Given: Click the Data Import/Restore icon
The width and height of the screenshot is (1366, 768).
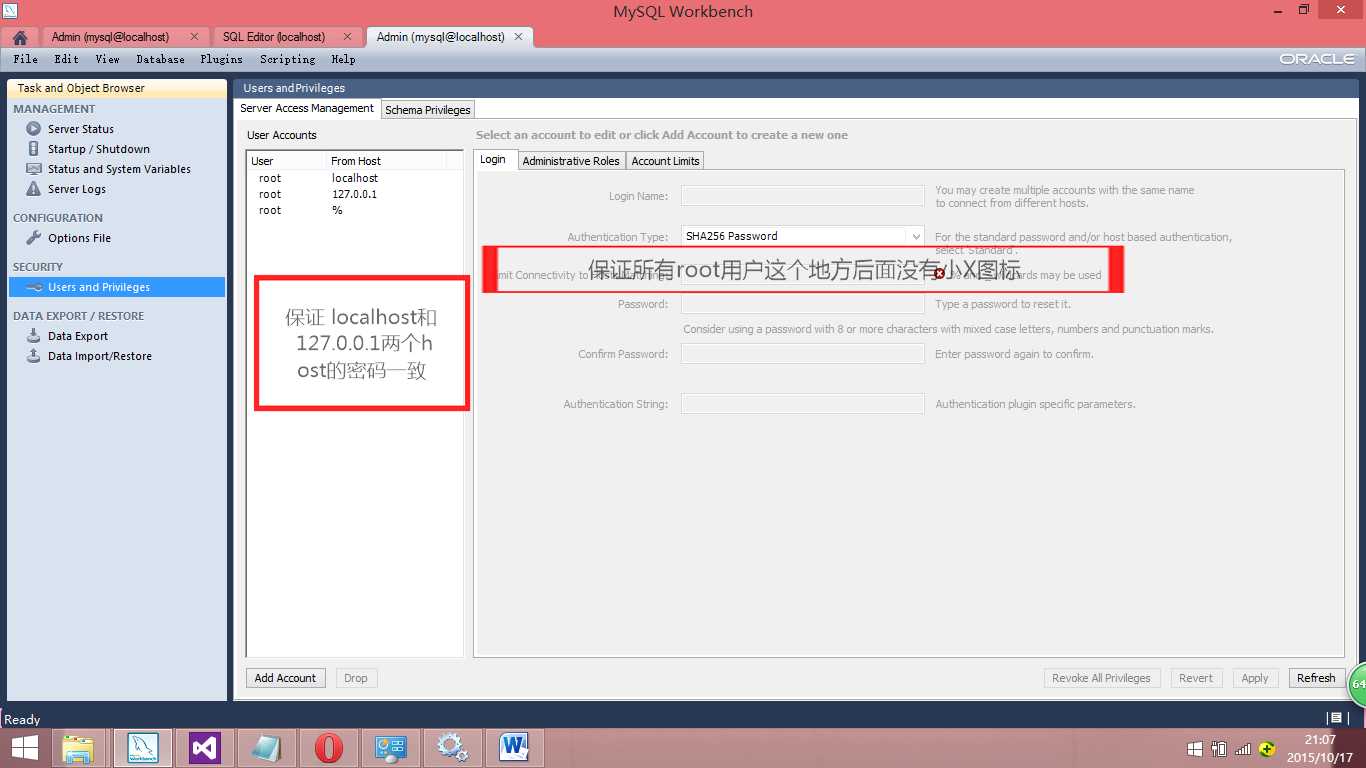Looking at the screenshot, I should pyautogui.click(x=34, y=356).
